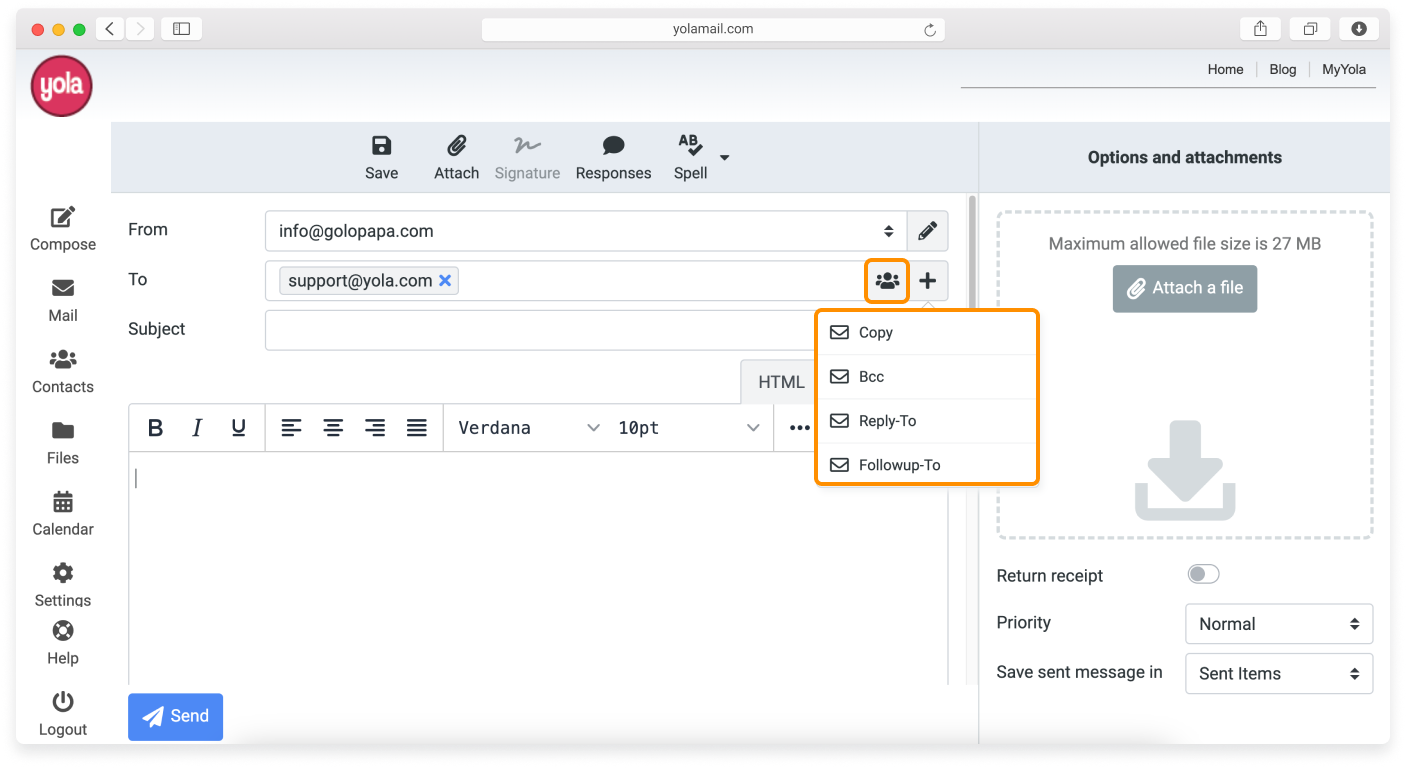Open Calendar from the sidebar
Viewport: 1406px width, 768px height.
(63, 514)
